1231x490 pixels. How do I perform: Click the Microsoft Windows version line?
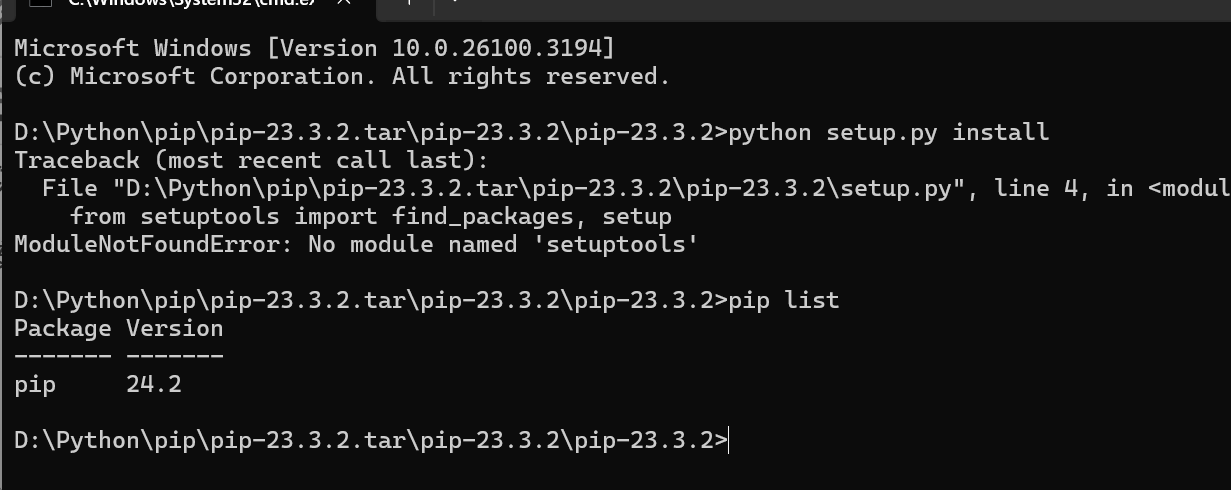coord(315,48)
